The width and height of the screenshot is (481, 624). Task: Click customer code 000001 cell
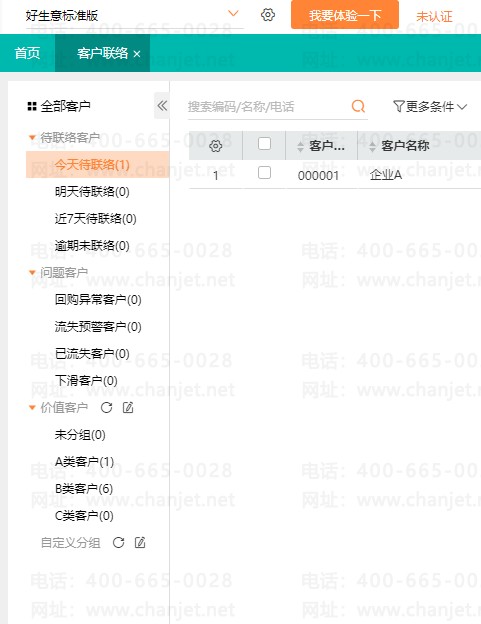click(x=318, y=175)
